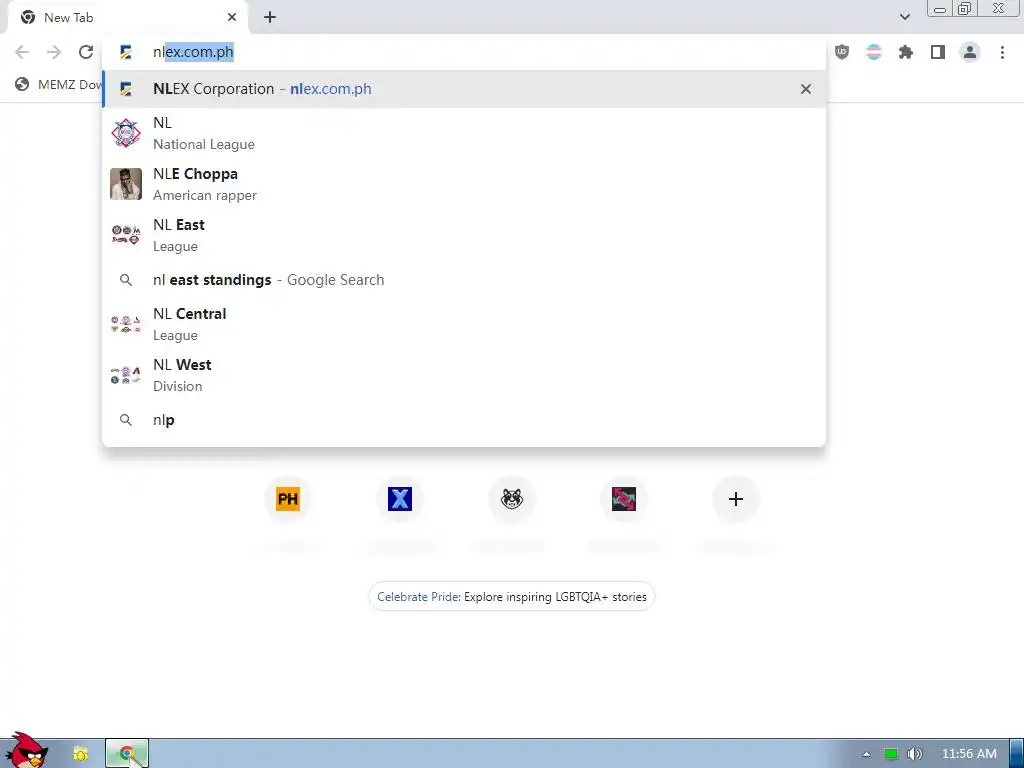Go back using the back arrow
1024x768 pixels.
coord(22,52)
